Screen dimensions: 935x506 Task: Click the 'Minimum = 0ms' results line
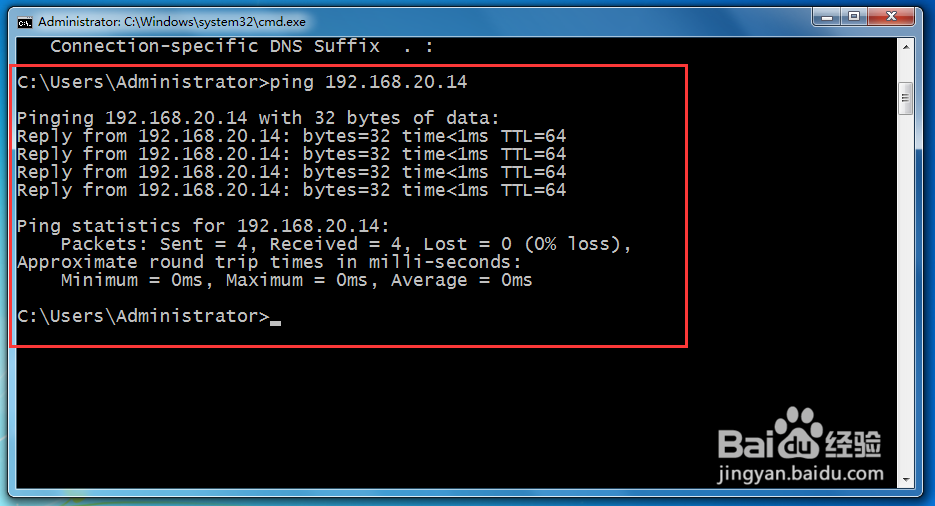(296, 280)
